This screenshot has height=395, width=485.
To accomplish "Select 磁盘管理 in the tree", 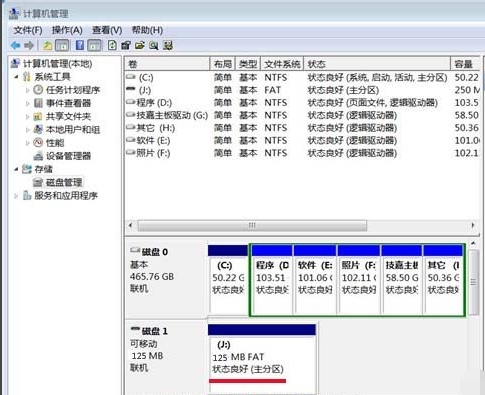I will [x=64, y=182].
